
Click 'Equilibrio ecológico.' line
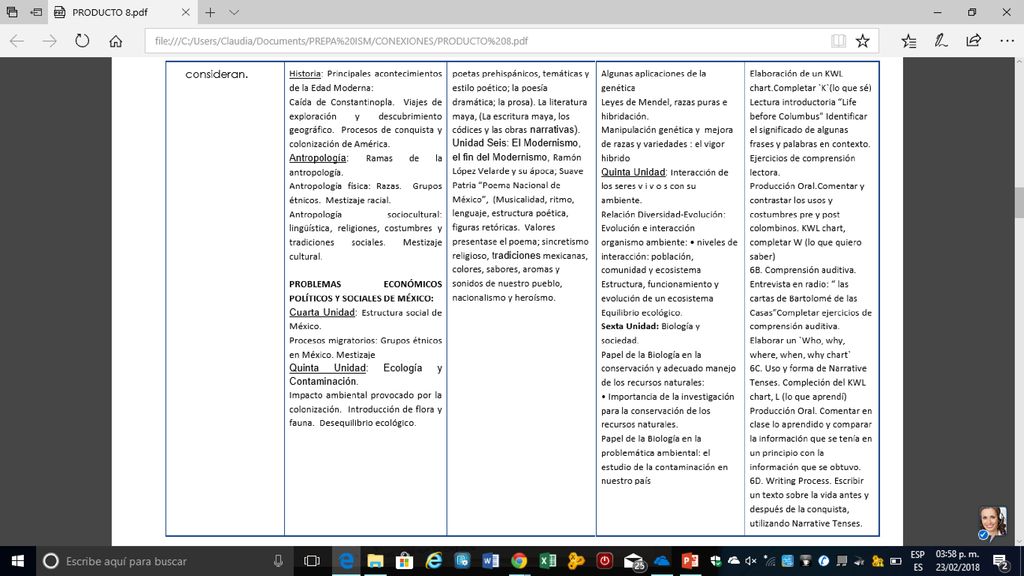tap(641, 312)
